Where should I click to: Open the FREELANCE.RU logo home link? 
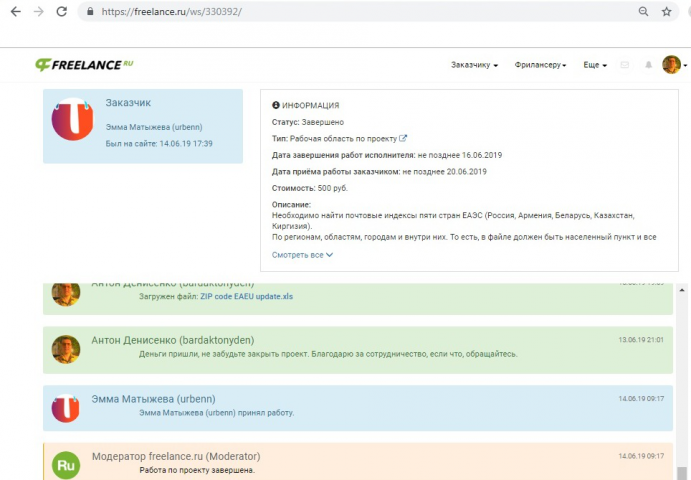84,65
